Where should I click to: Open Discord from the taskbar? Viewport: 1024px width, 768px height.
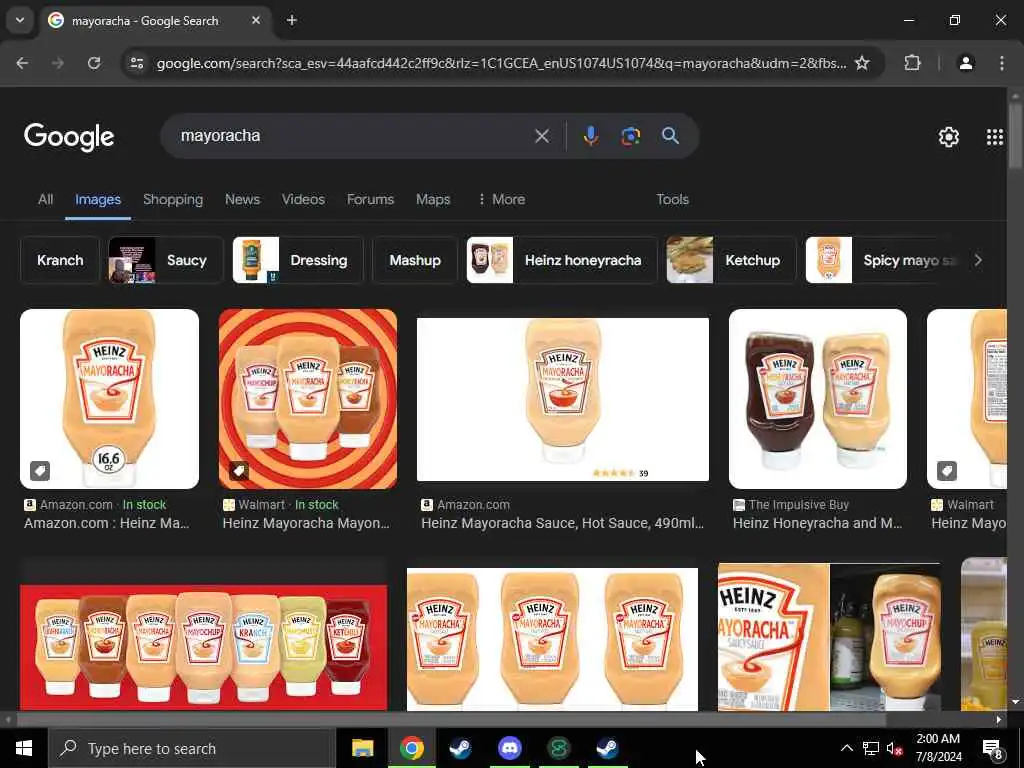(509, 748)
